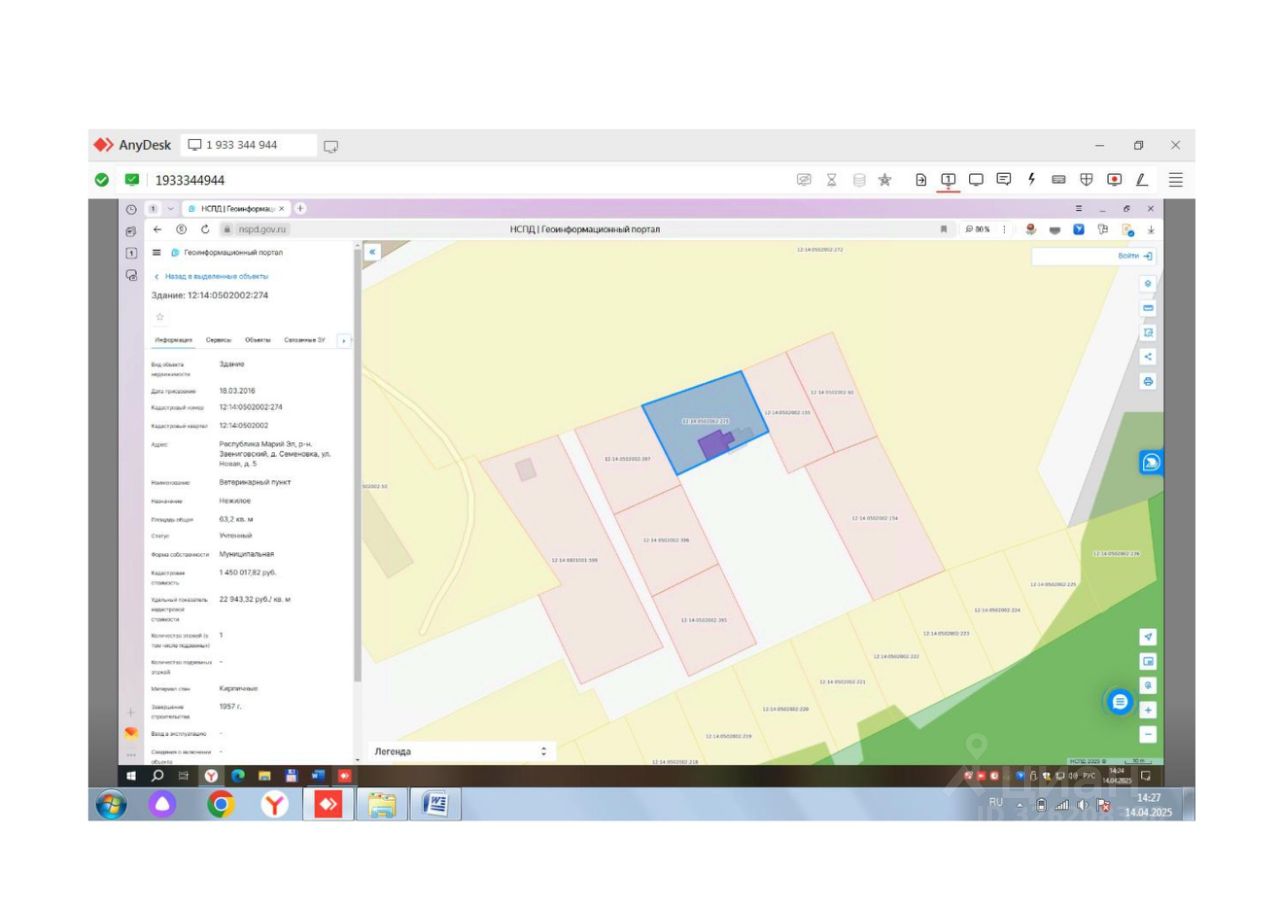The height and width of the screenshot is (904, 1280).
Task: Click the Геоинформационный портал logo link
Action: click(x=226, y=253)
